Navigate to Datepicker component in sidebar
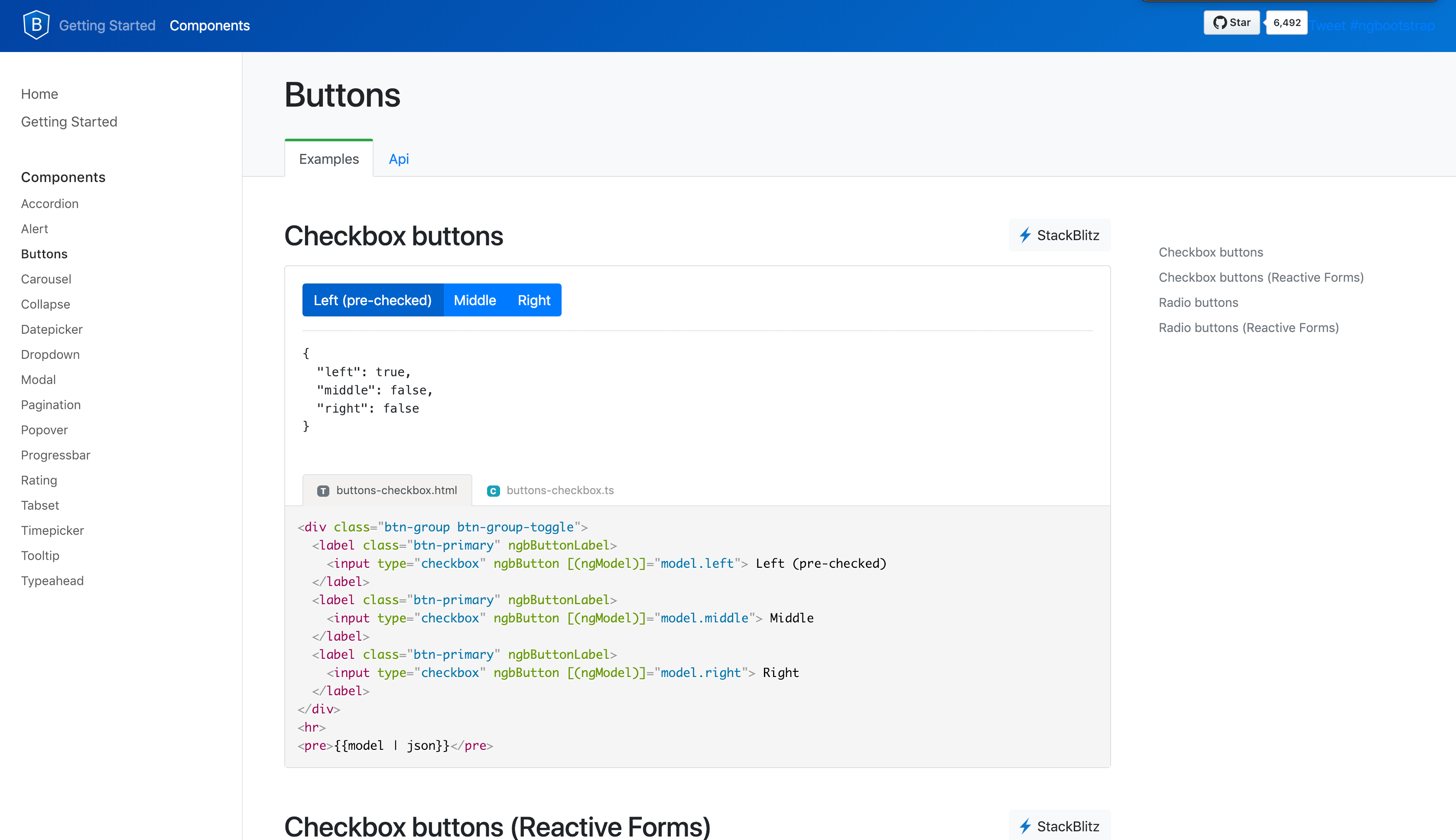The height and width of the screenshot is (840, 1456). tap(52, 328)
